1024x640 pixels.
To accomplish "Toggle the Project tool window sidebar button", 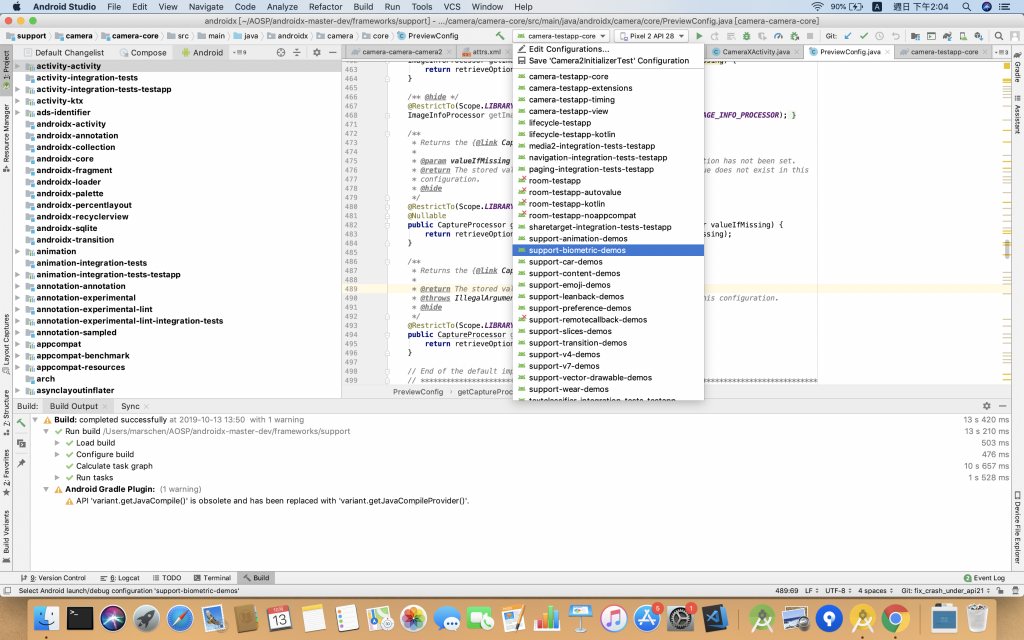I will coord(6,71).
